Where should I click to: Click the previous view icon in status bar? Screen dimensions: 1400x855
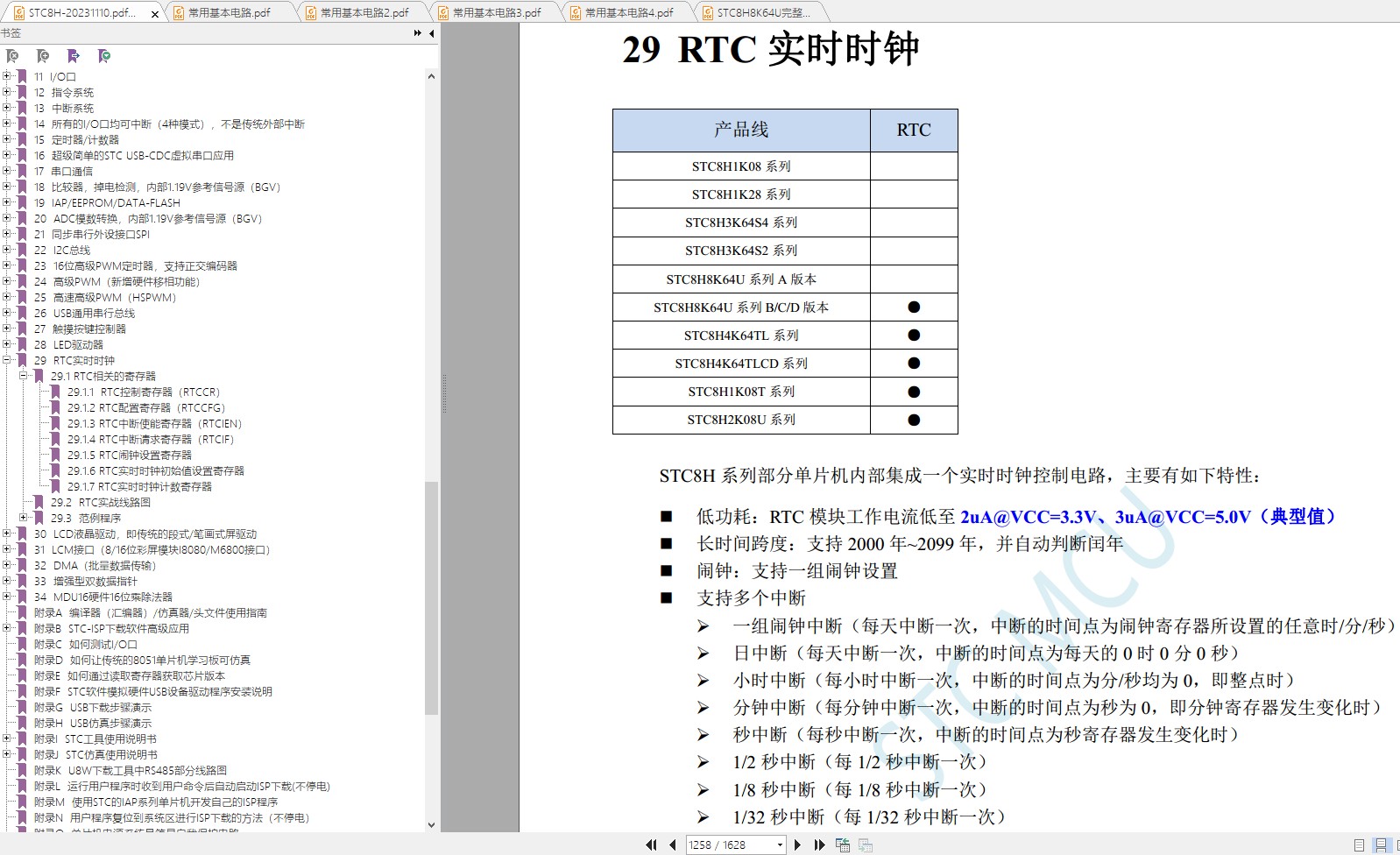tap(843, 845)
